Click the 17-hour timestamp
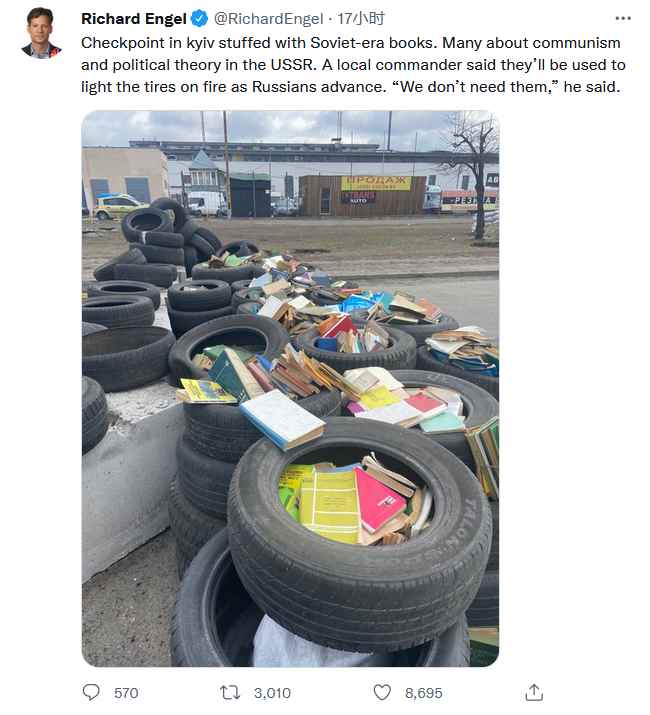The image size is (650, 715). pos(361,19)
